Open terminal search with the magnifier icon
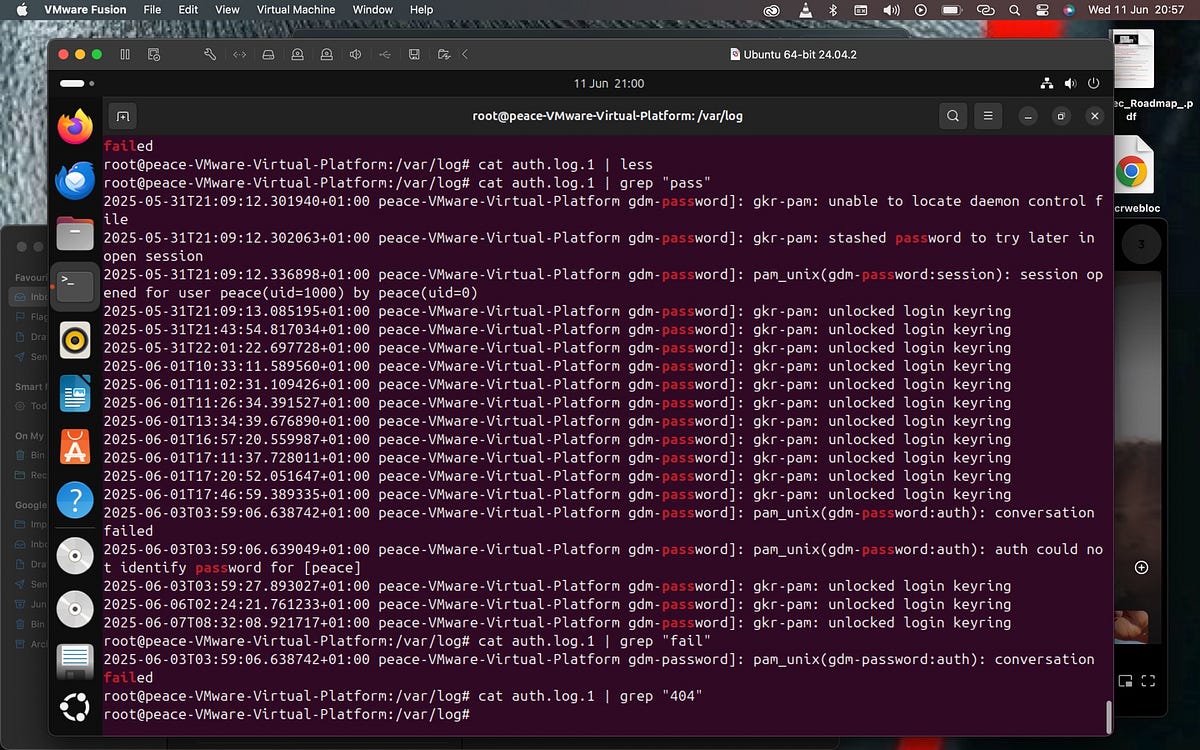Image resolution: width=1200 pixels, height=750 pixels. pyautogui.click(x=952, y=115)
